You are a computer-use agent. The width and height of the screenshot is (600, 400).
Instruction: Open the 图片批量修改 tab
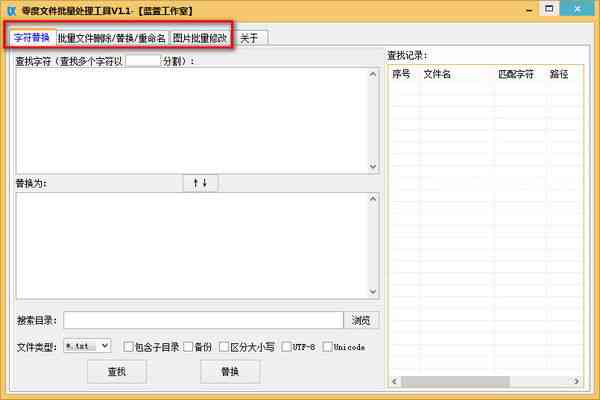(200, 38)
